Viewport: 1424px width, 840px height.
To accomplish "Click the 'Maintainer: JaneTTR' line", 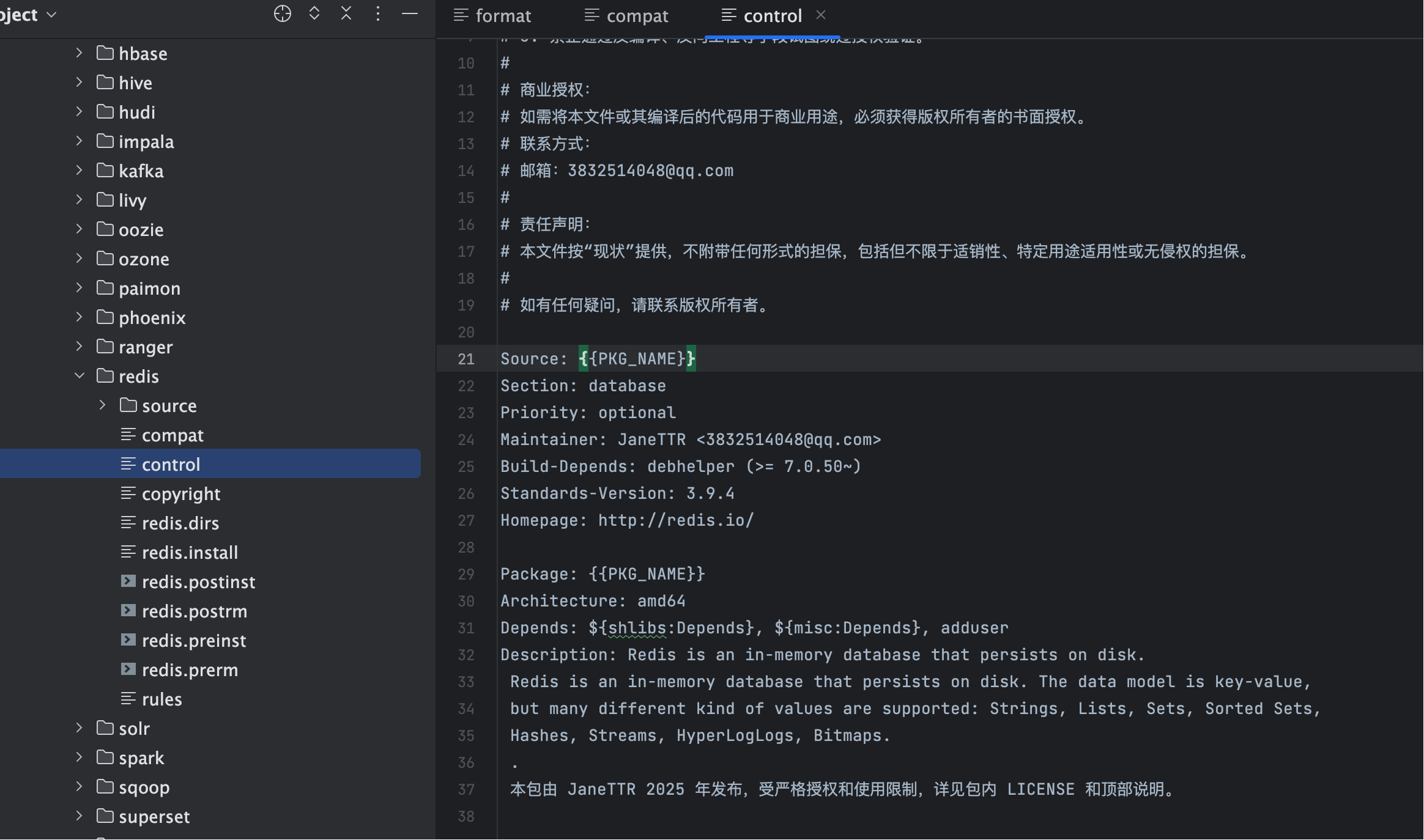I will (x=691, y=440).
